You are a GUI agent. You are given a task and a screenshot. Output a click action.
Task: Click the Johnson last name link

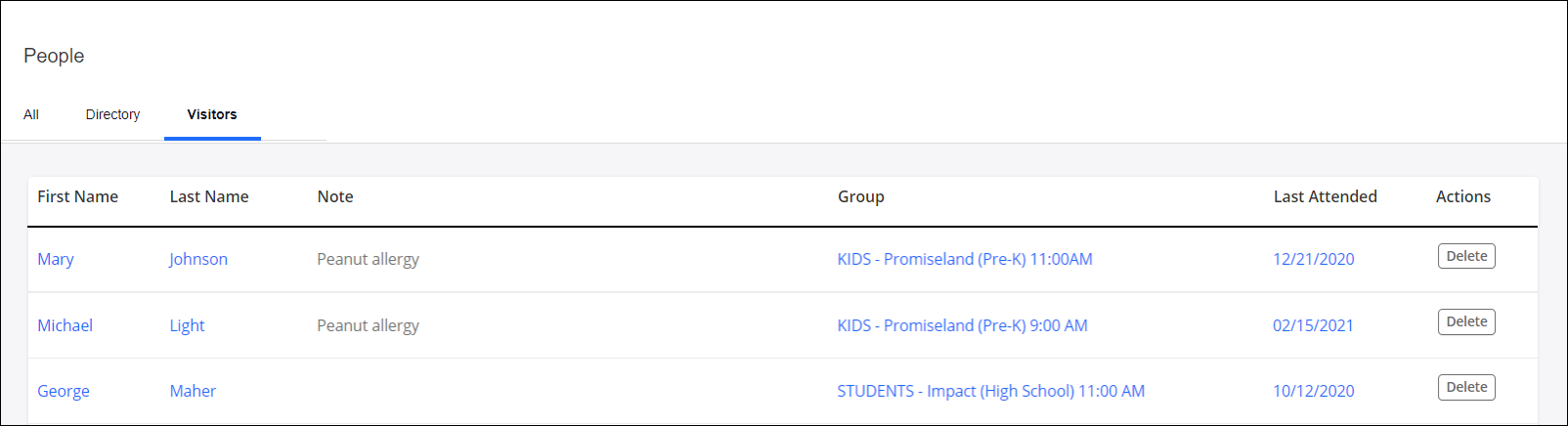[x=198, y=259]
